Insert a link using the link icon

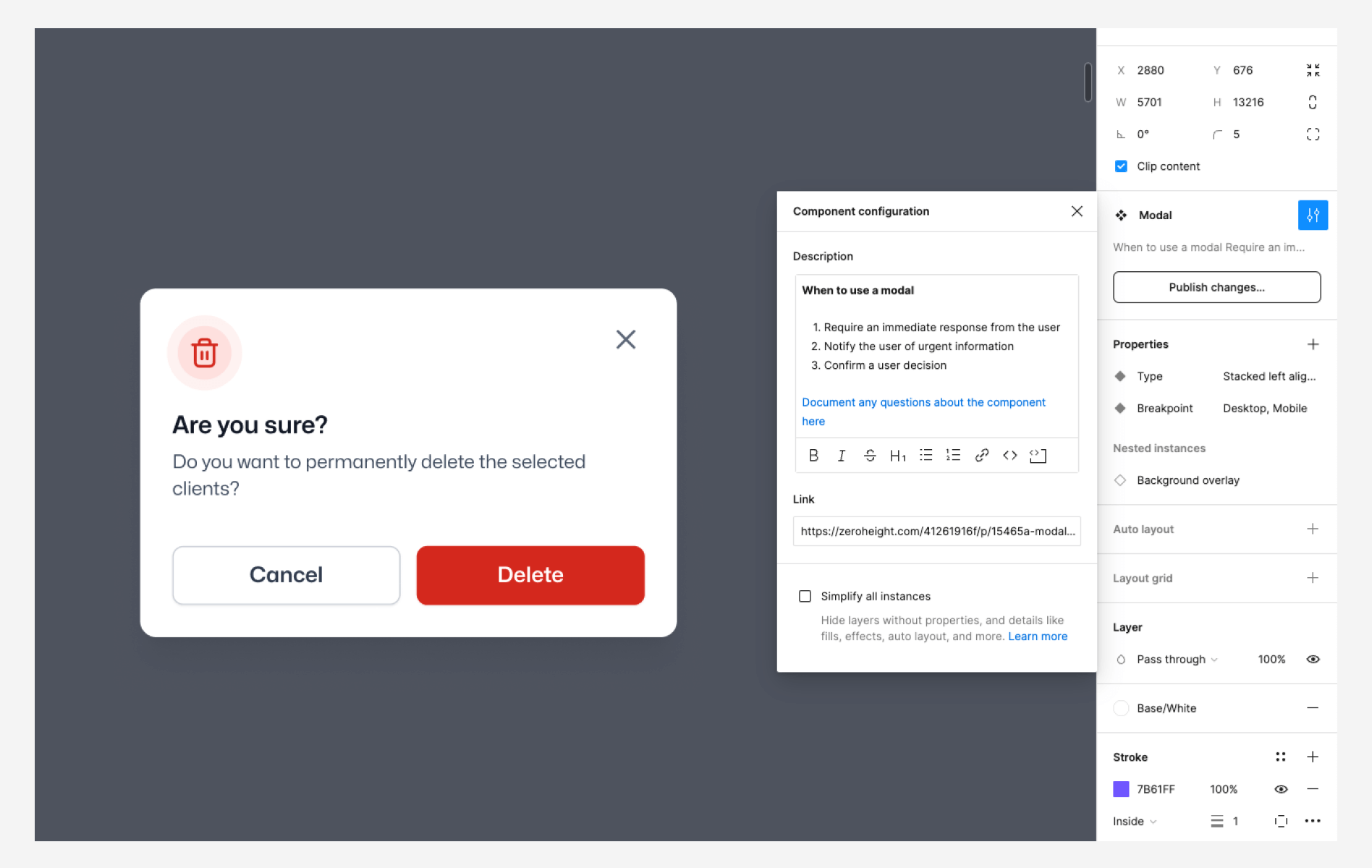pos(981,456)
